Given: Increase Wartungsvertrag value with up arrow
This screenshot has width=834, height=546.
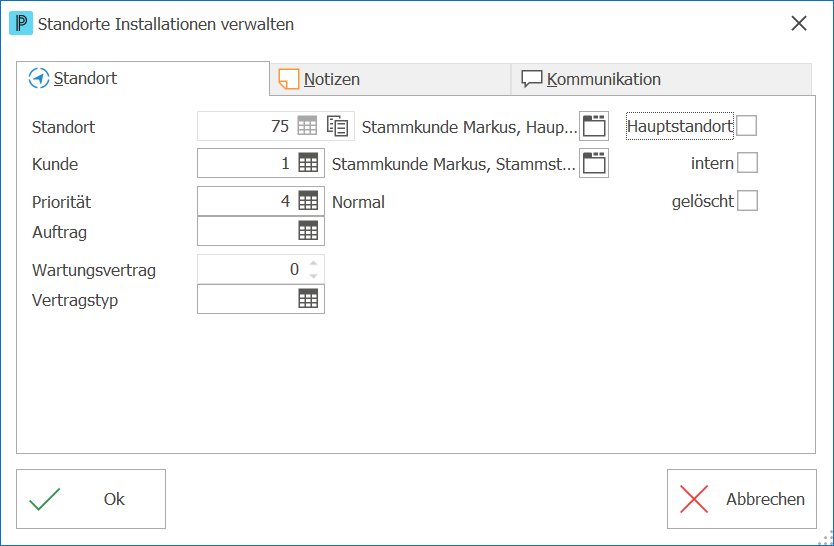Looking at the screenshot, I should tap(313, 263).
